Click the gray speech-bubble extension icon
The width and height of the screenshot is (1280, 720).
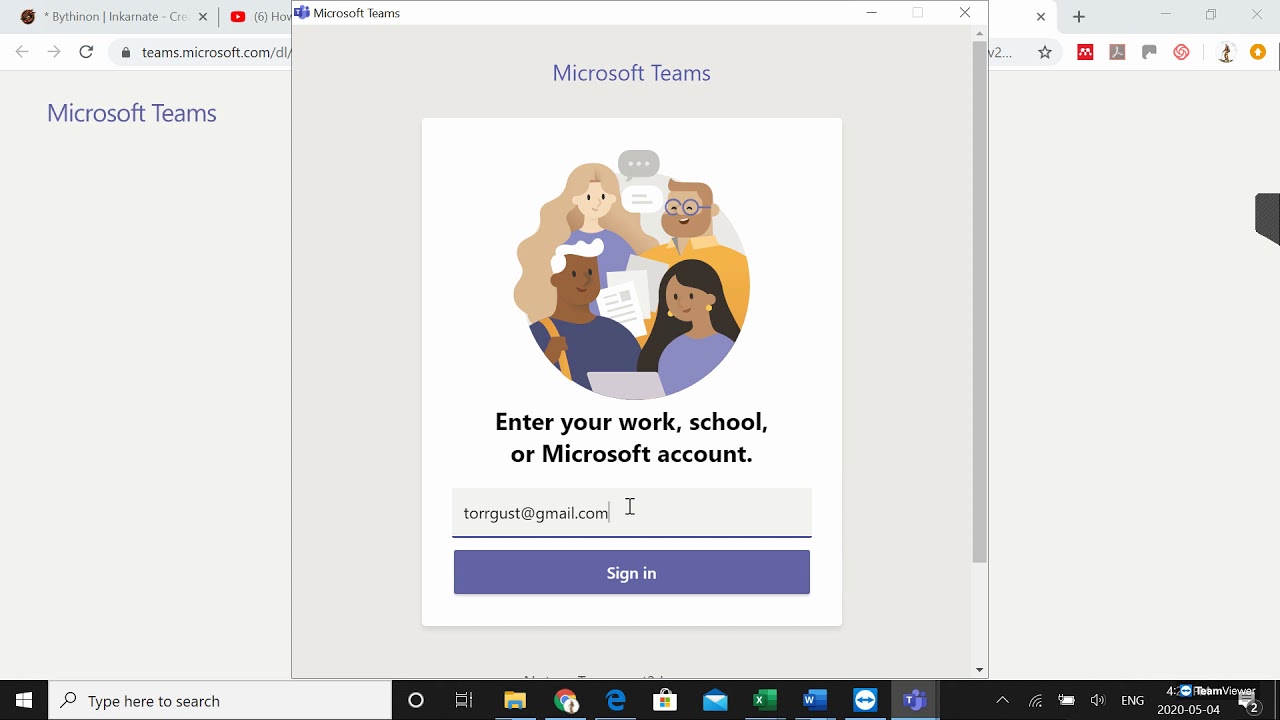[1149, 52]
